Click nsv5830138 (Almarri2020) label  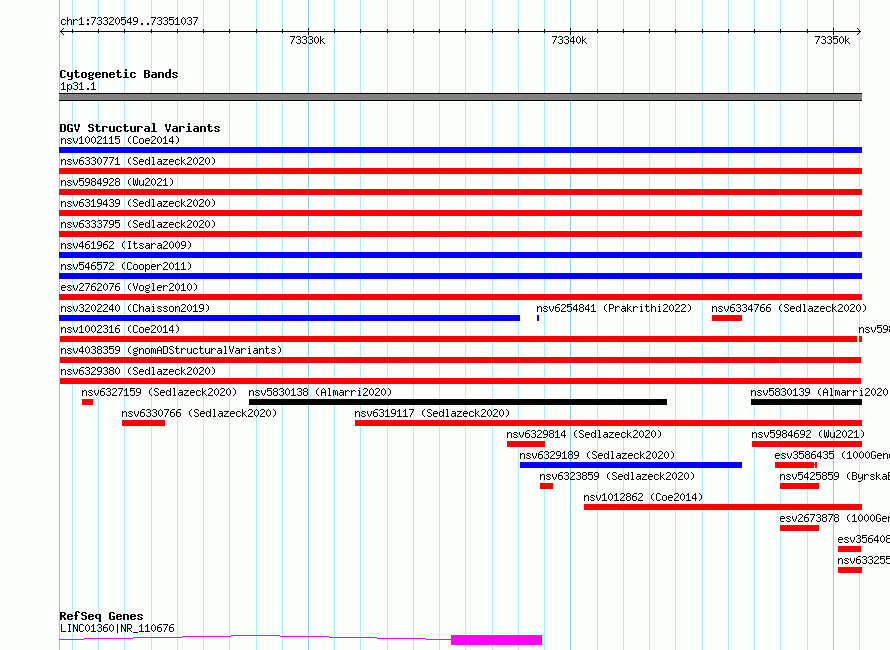coord(320,392)
